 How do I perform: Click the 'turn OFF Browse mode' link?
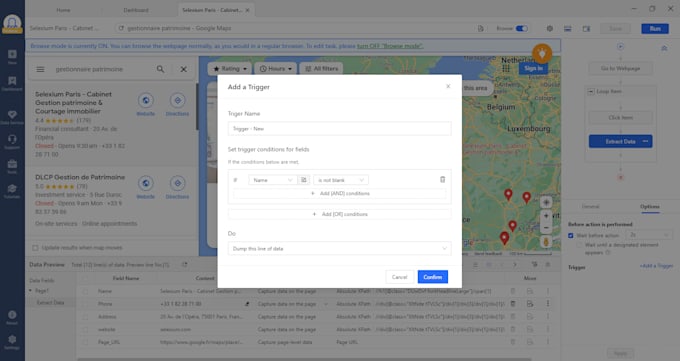[x=390, y=46]
